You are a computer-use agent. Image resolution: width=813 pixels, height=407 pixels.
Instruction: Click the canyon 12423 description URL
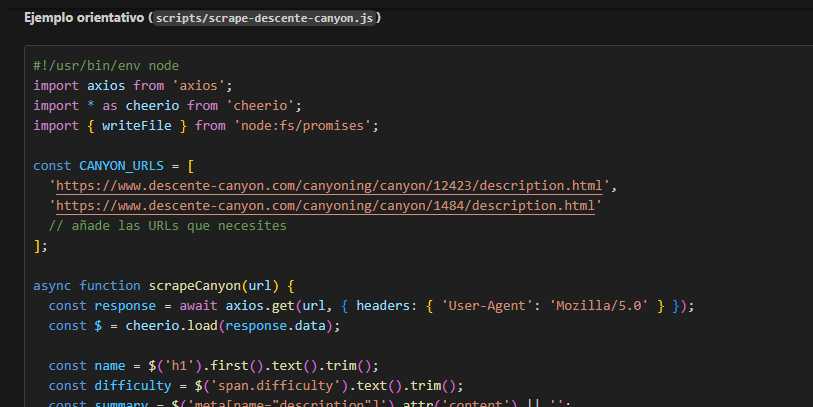pyautogui.click(x=334, y=186)
